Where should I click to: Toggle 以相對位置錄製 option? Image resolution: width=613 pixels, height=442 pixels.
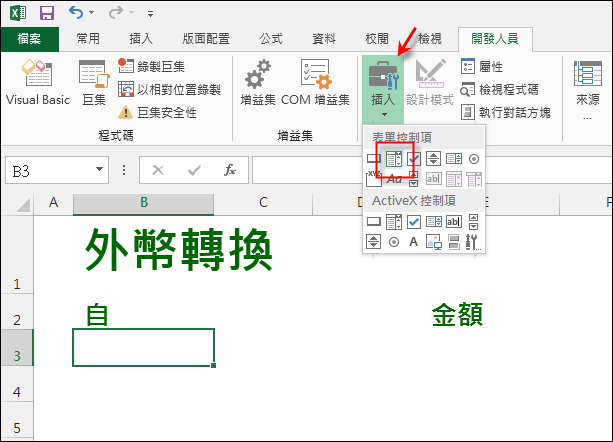point(170,89)
